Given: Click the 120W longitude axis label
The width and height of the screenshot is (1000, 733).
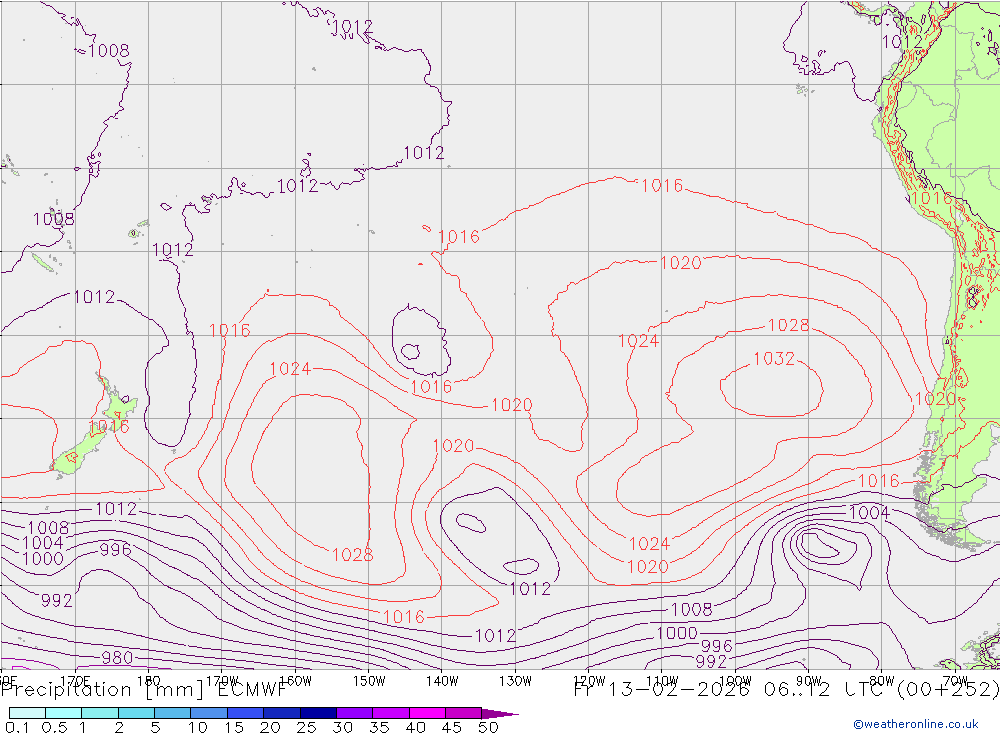Looking at the screenshot, I should [589, 681].
